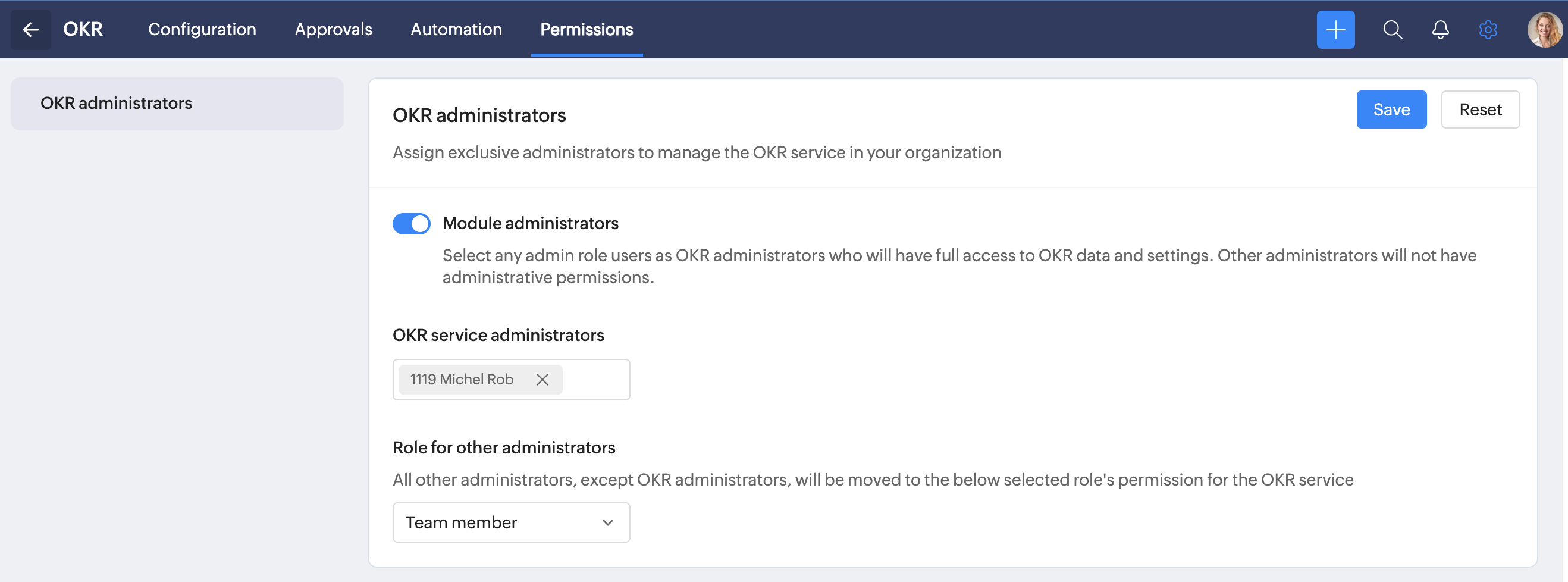Toggle Module administrators switch

(412, 223)
